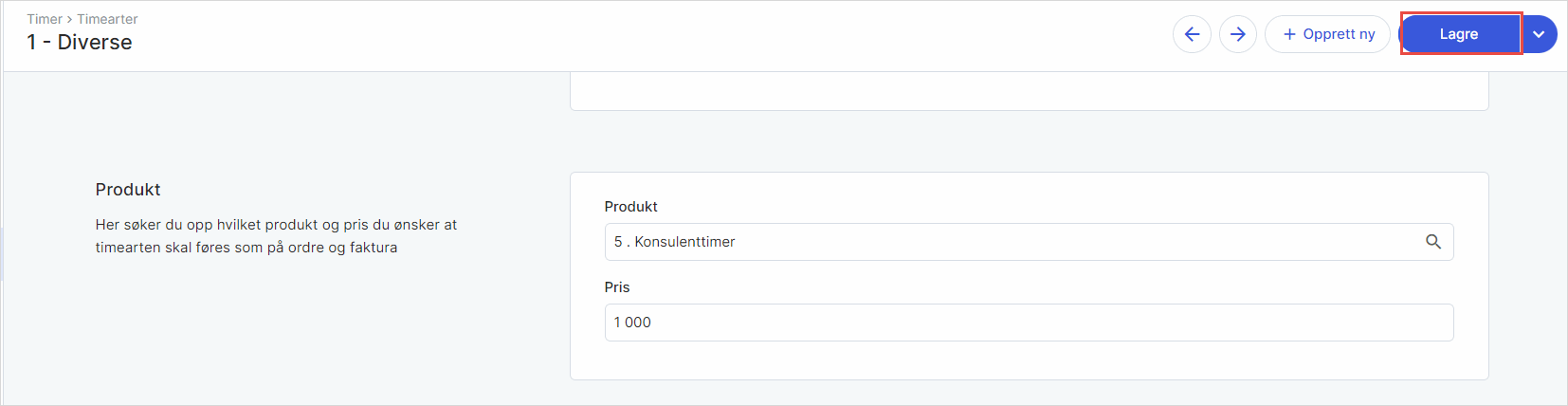Click the page title 1 - Diverse
The height and width of the screenshot is (406, 1568).
[x=80, y=43]
